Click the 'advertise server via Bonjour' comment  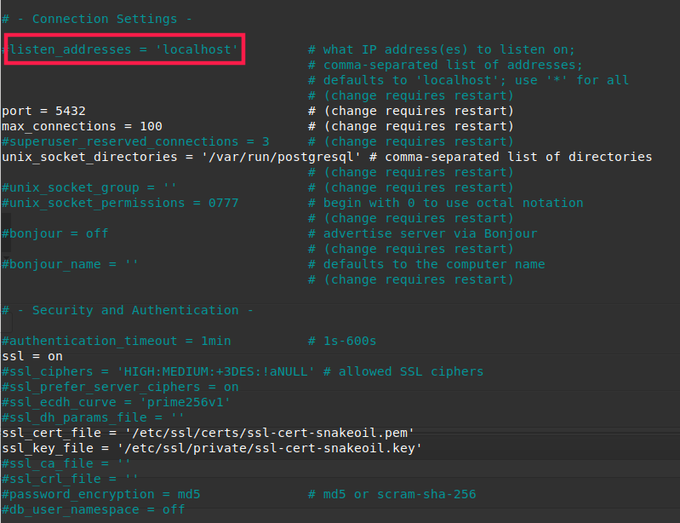pos(423,233)
